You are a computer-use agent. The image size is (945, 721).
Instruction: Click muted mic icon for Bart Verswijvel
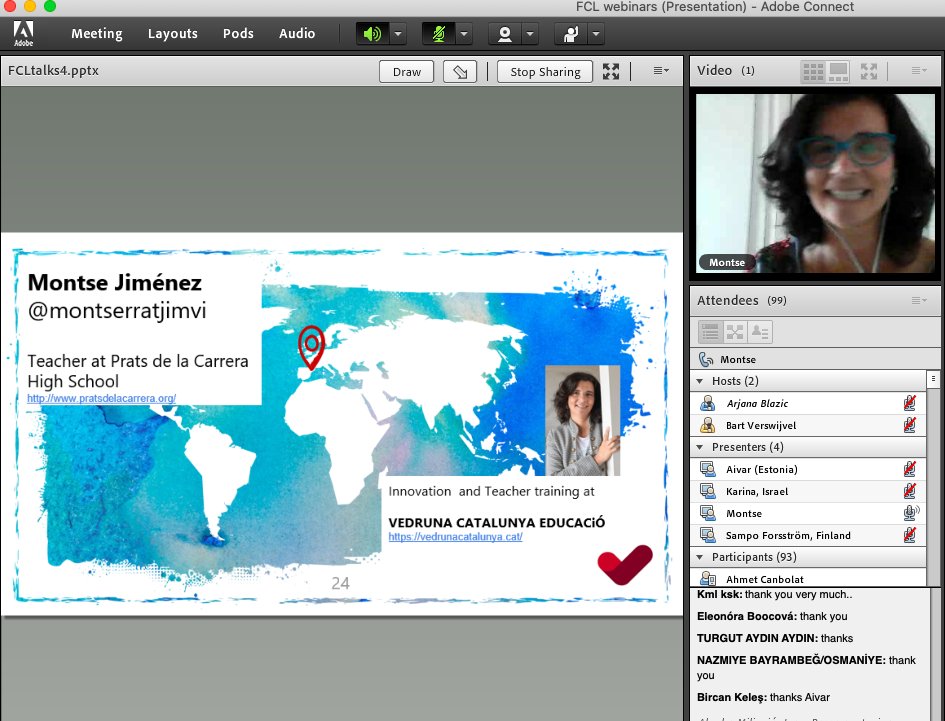click(x=909, y=426)
